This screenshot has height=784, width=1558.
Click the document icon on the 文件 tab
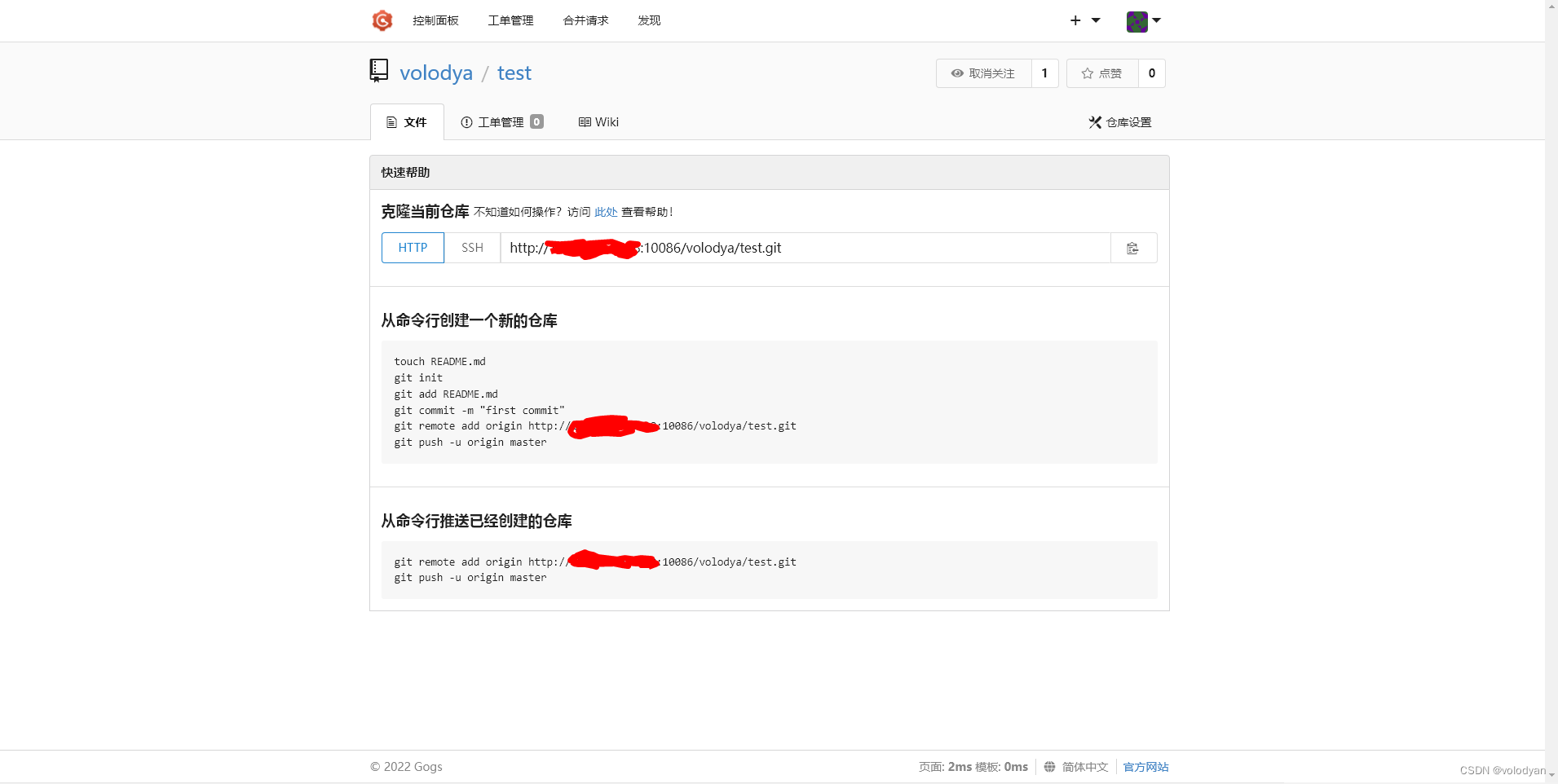(394, 122)
